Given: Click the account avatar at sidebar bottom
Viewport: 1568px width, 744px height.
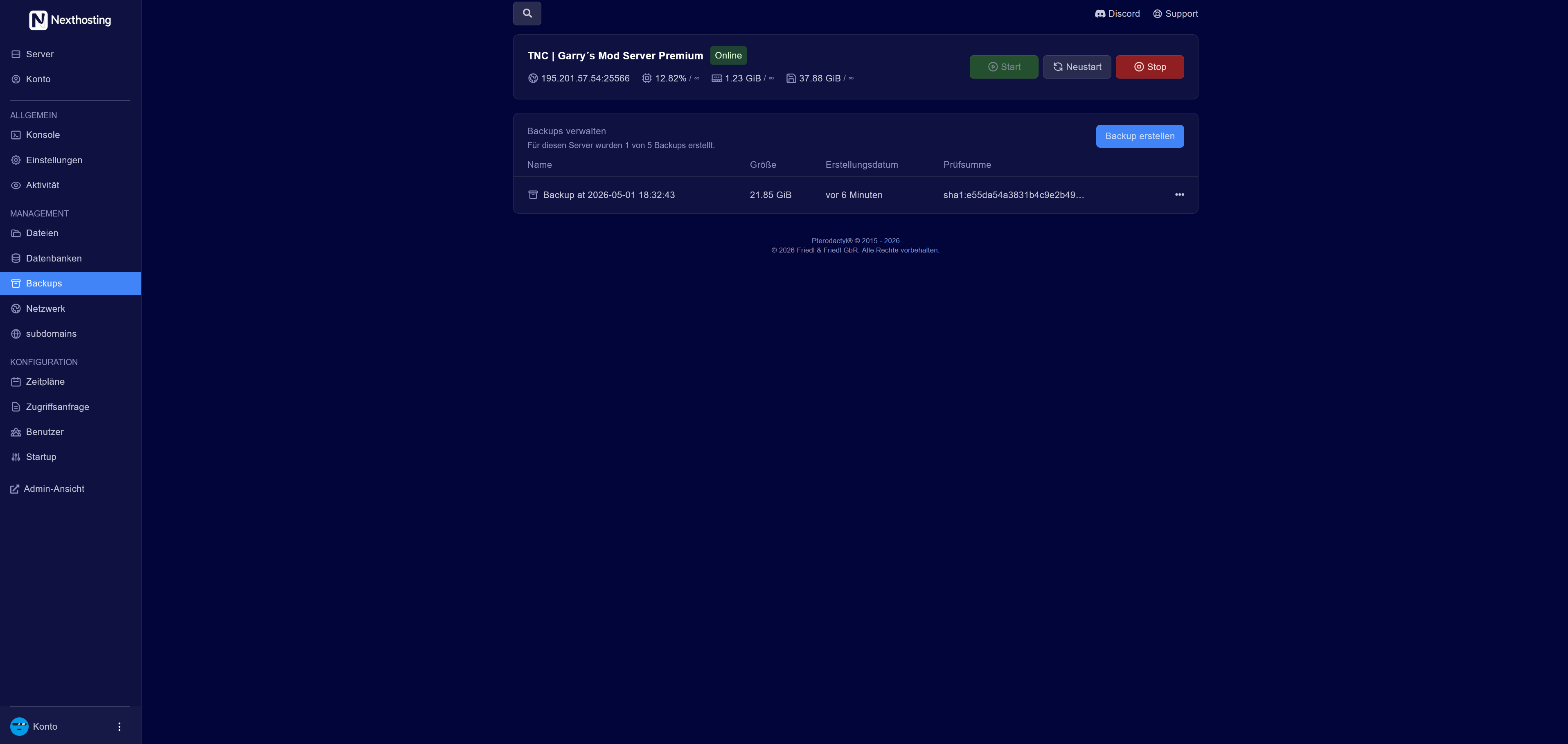Looking at the screenshot, I should 20,726.
